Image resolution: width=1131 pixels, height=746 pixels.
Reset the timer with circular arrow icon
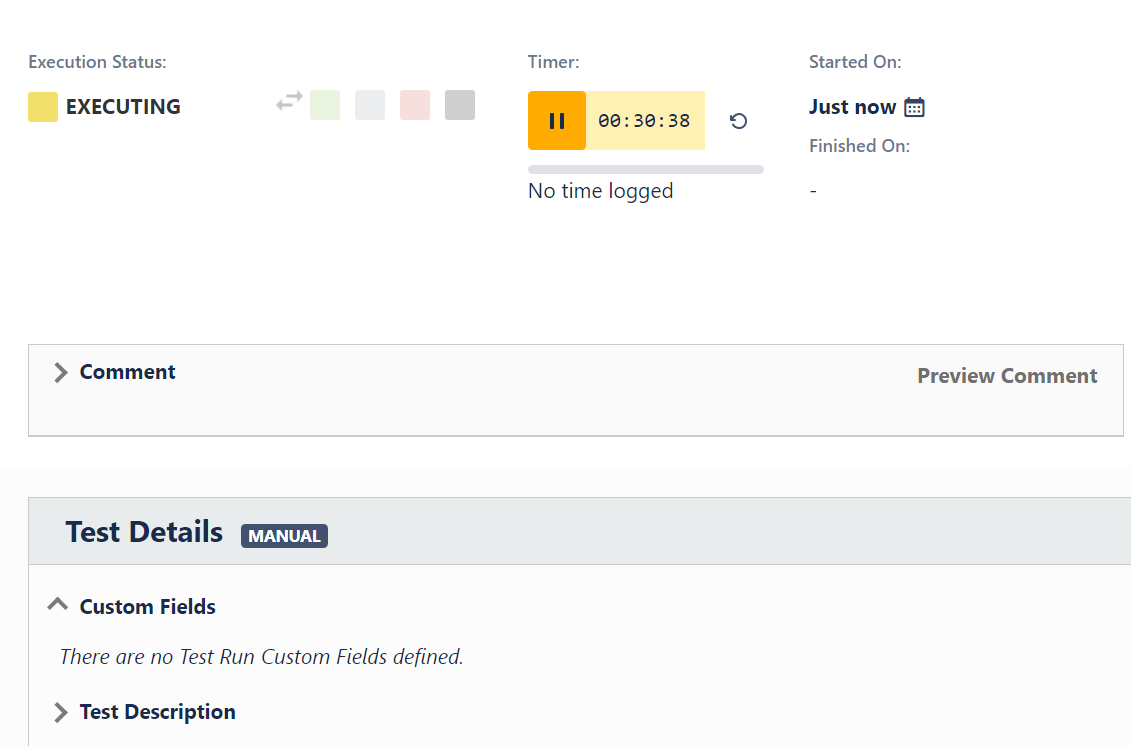coord(738,120)
